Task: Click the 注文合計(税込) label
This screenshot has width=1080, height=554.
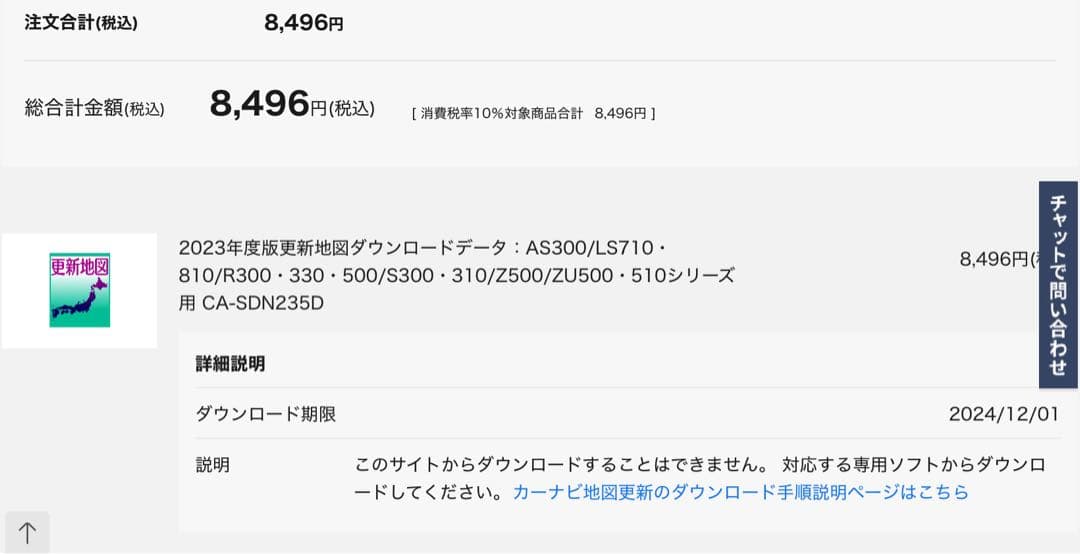Action: pos(81,23)
